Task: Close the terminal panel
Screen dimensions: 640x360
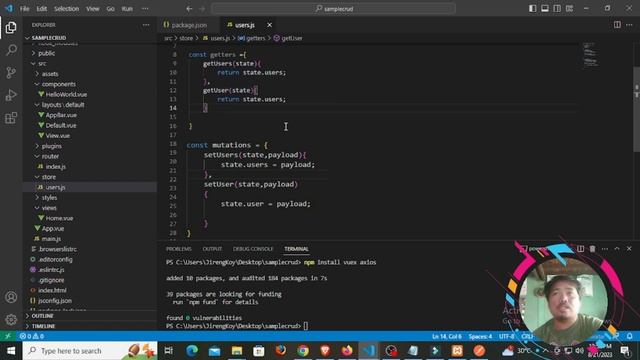Action: coord(629,249)
